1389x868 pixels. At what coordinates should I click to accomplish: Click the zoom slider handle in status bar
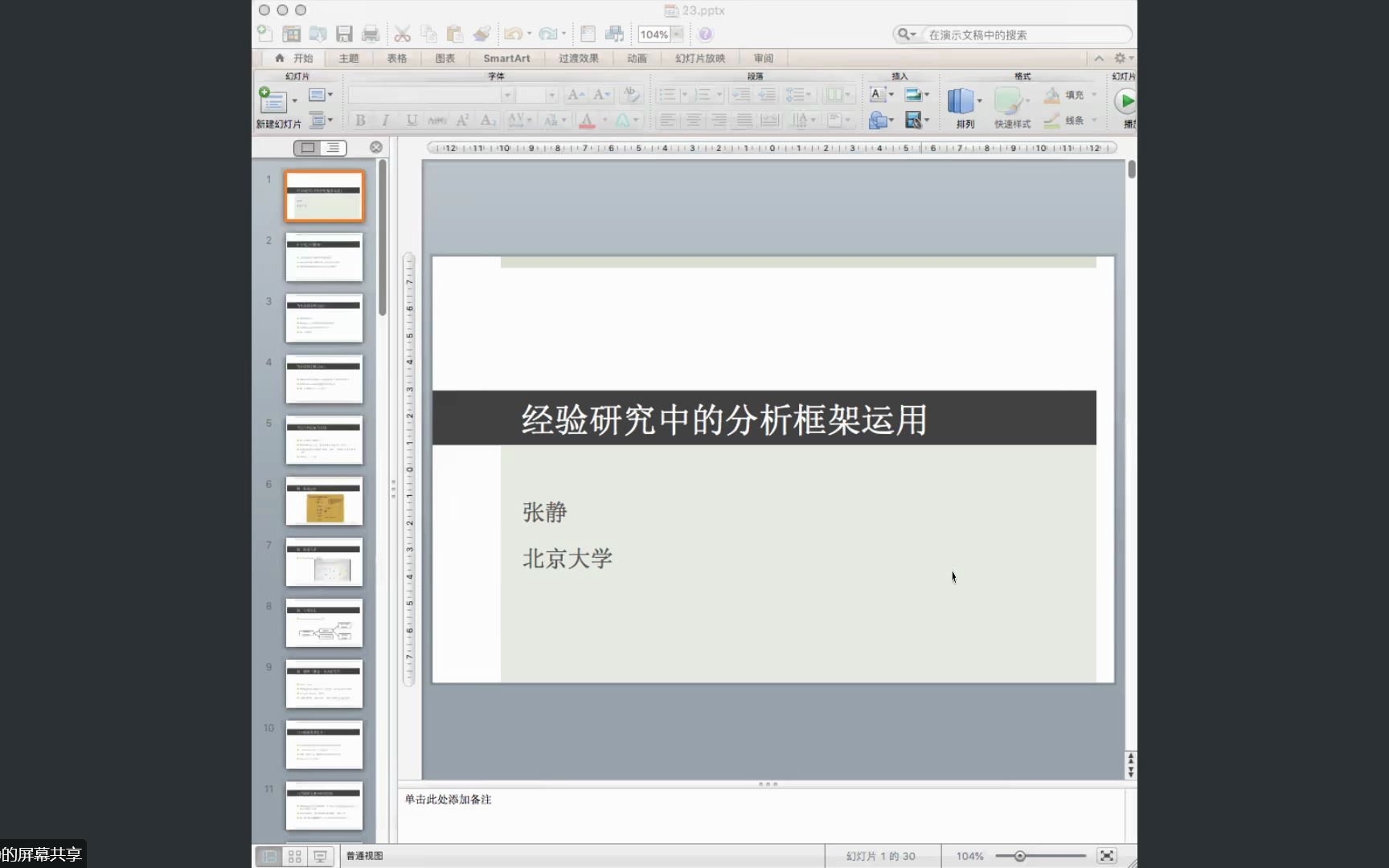point(1019,856)
